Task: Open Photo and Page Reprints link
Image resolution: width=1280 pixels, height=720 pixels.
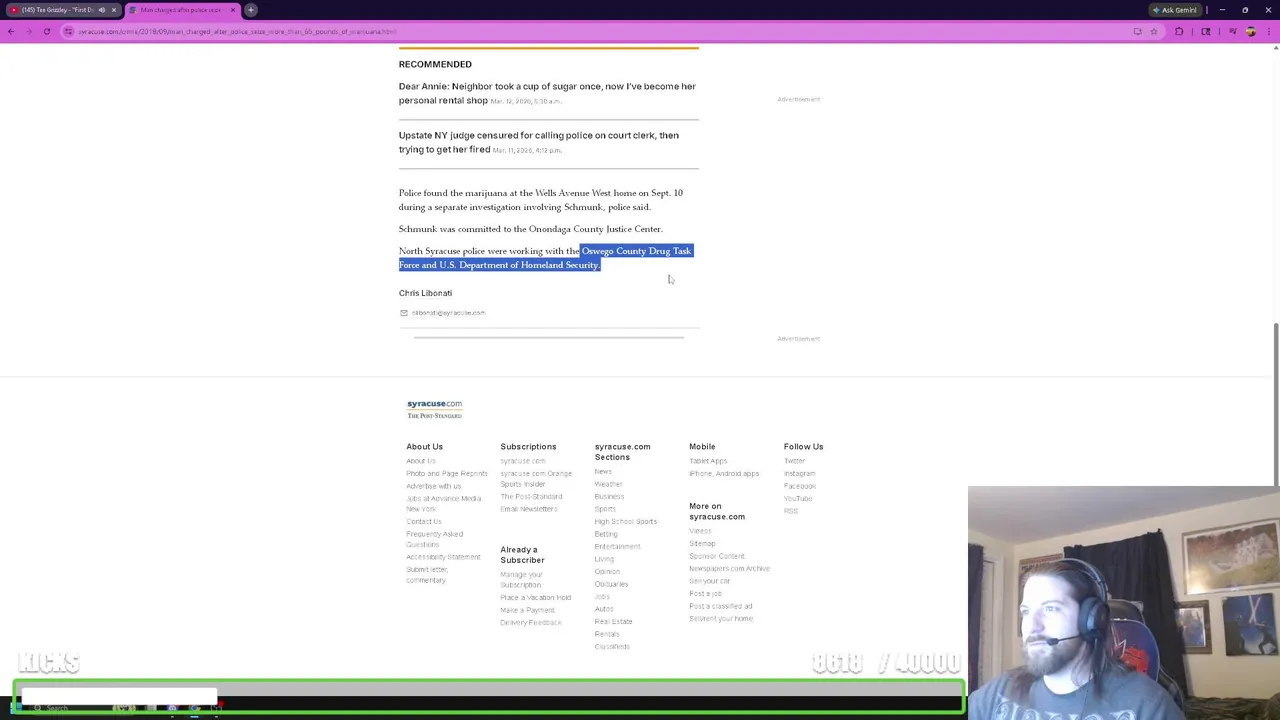Action: 447,474
